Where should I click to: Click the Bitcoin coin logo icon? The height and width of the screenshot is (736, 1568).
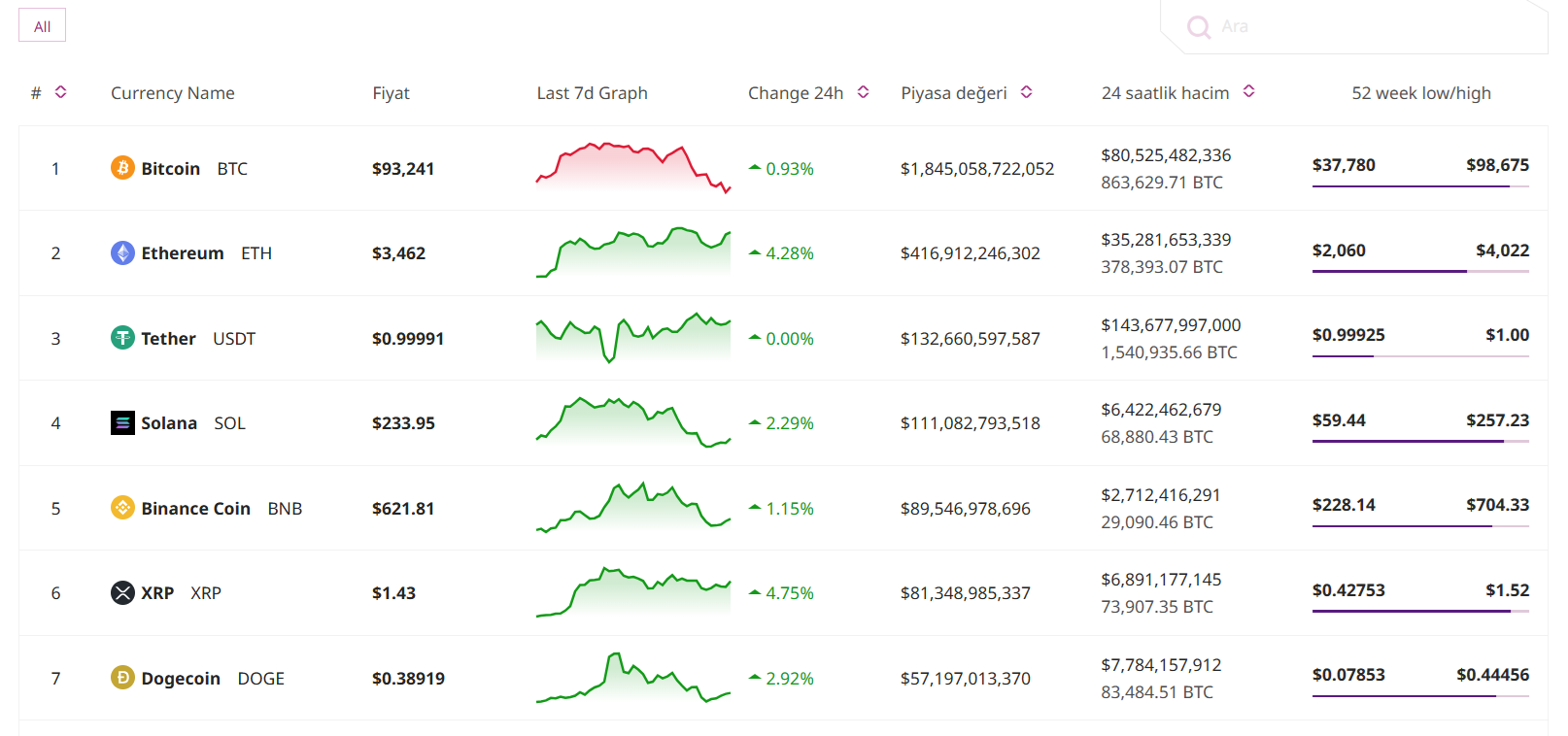(x=122, y=168)
